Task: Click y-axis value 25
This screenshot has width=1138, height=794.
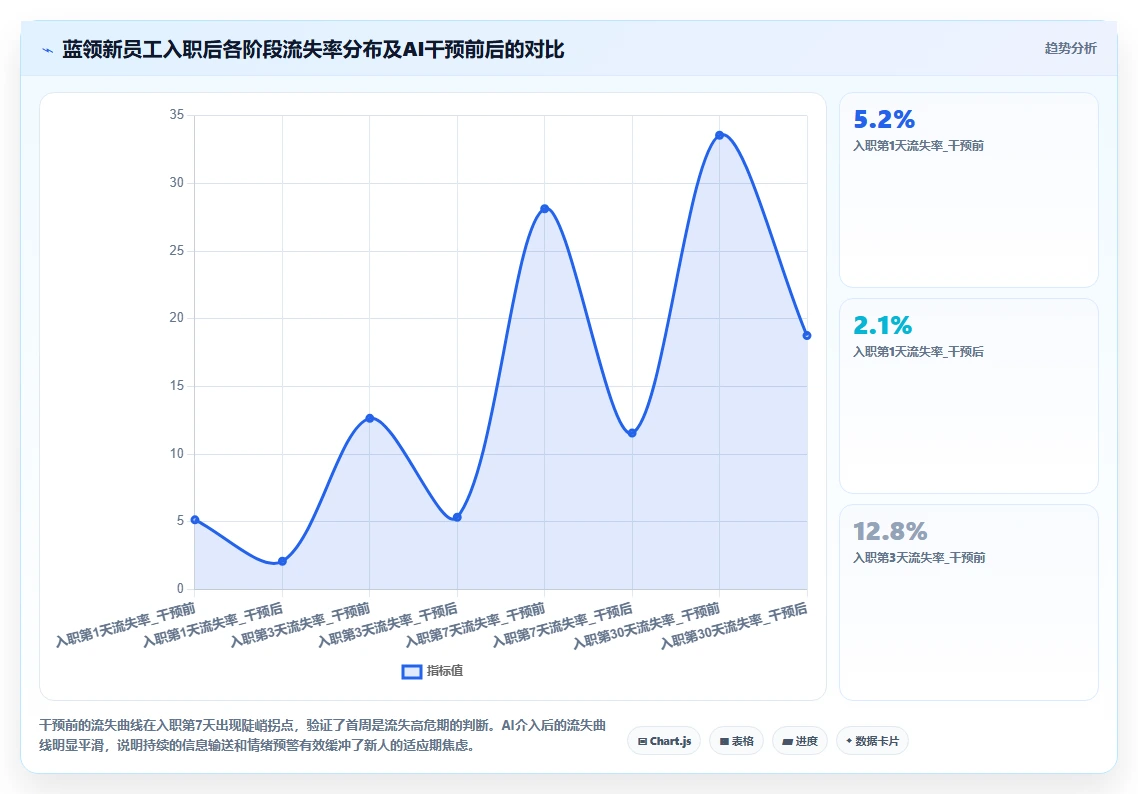Action: [177, 250]
